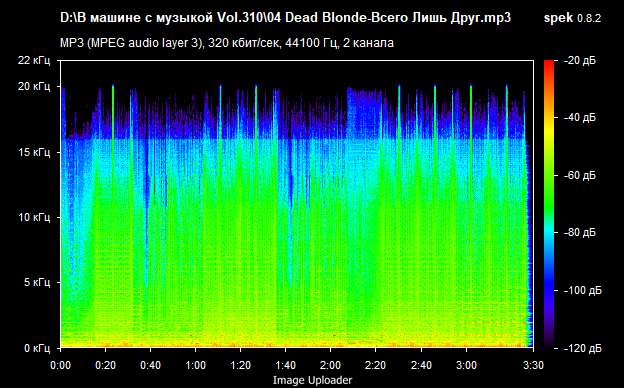
Task: Click the 2:20 time axis marker
Action: pyautogui.click(x=375, y=365)
